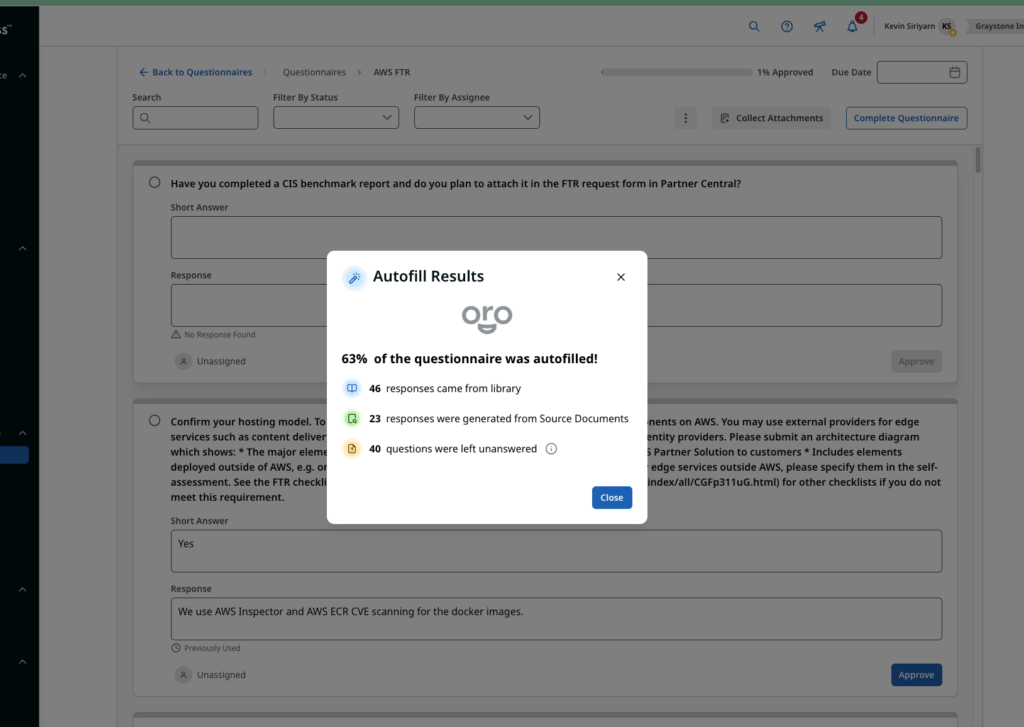Image resolution: width=1024 pixels, height=727 pixels.
Task: Click the page vertical scrollbar
Action: (978, 160)
